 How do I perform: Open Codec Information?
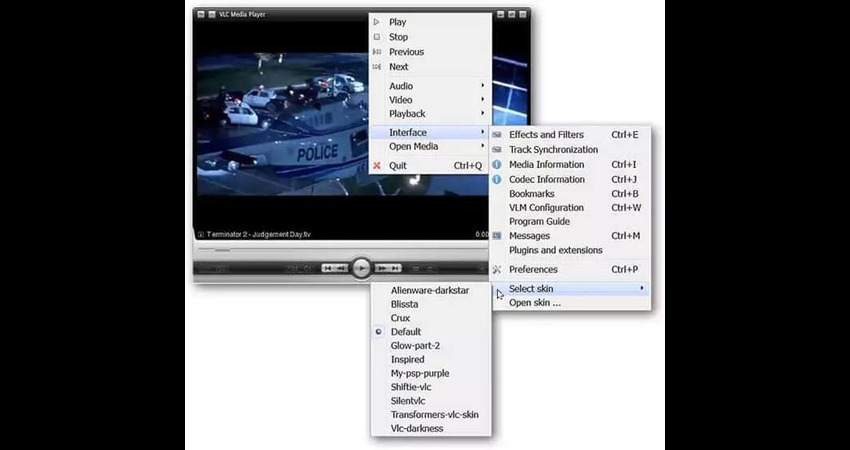(x=570, y=179)
